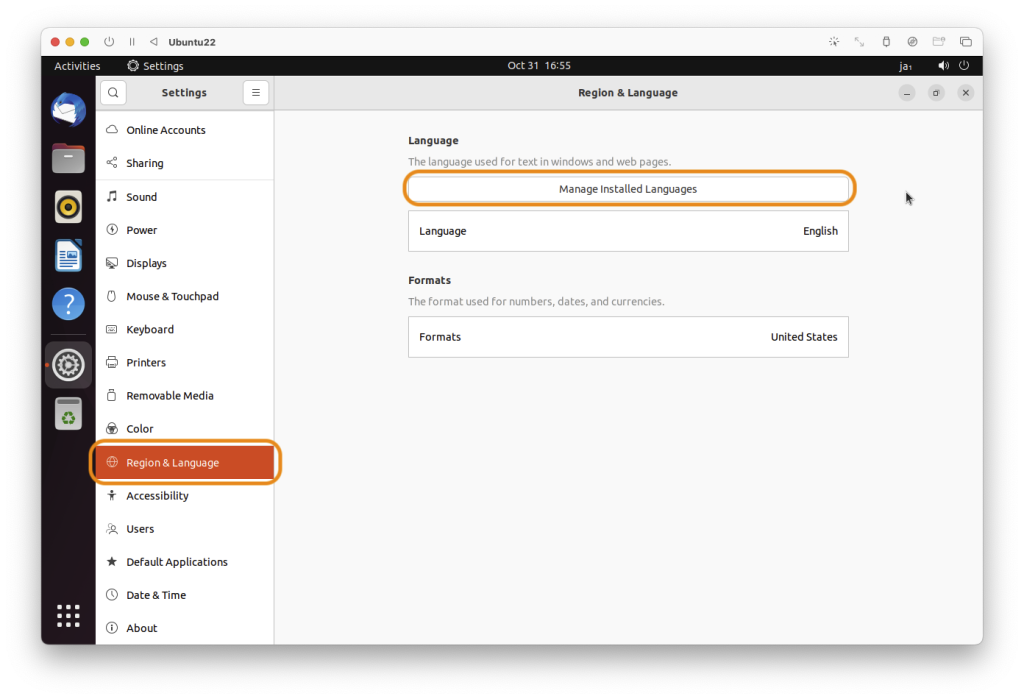Image resolution: width=1024 pixels, height=699 pixels.
Task: Click the volume icon in top bar
Action: (x=943, y=65)
